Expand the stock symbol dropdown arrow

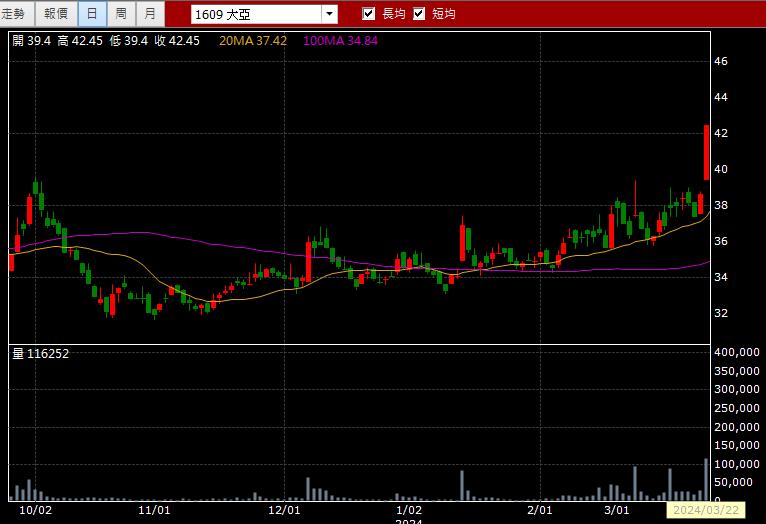[x=330, y=14]
